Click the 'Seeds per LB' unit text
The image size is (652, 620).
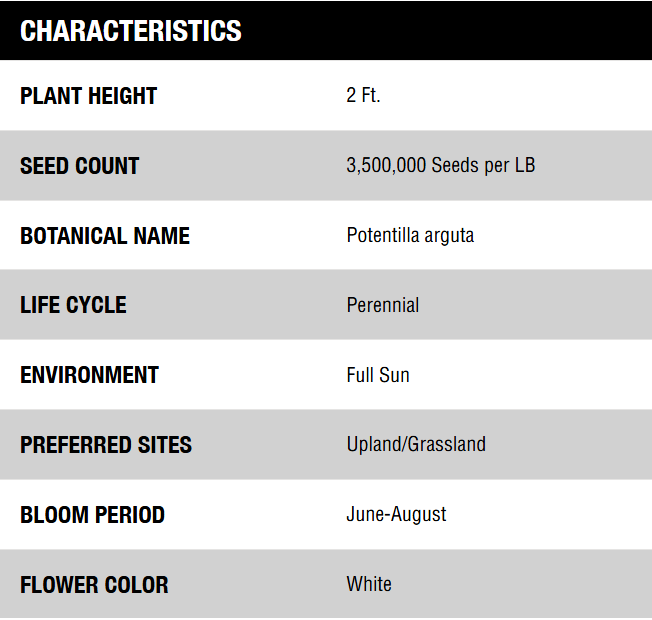(x=483, y=166)
